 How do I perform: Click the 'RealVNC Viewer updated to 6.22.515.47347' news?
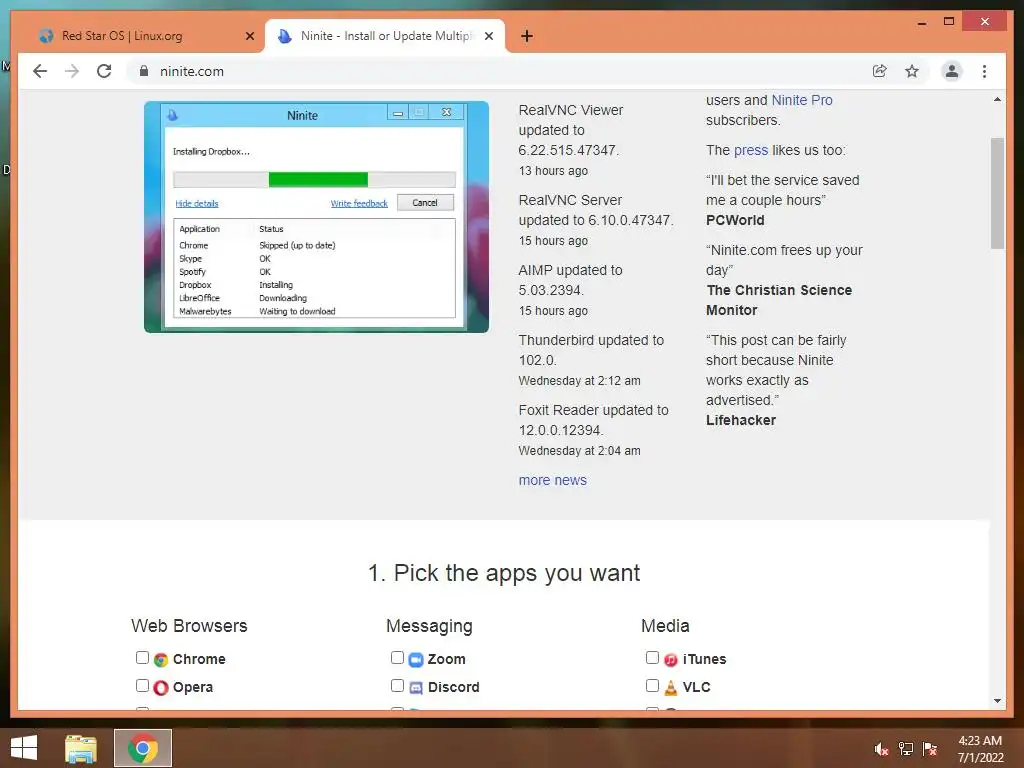[571, 130]
